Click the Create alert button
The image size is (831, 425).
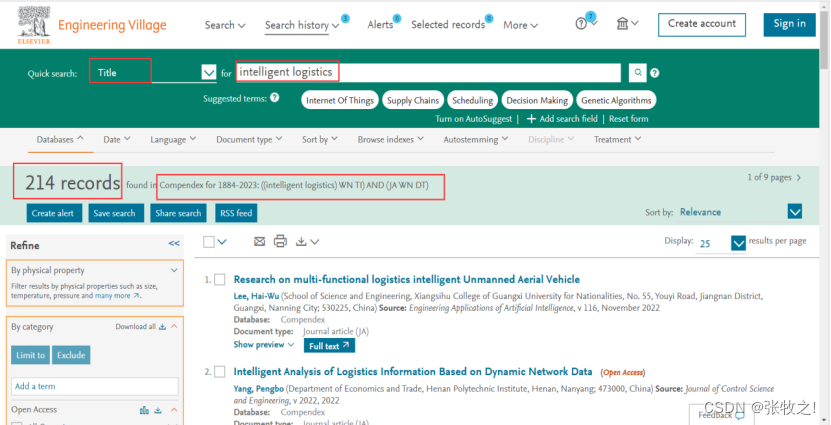[54, 213]
